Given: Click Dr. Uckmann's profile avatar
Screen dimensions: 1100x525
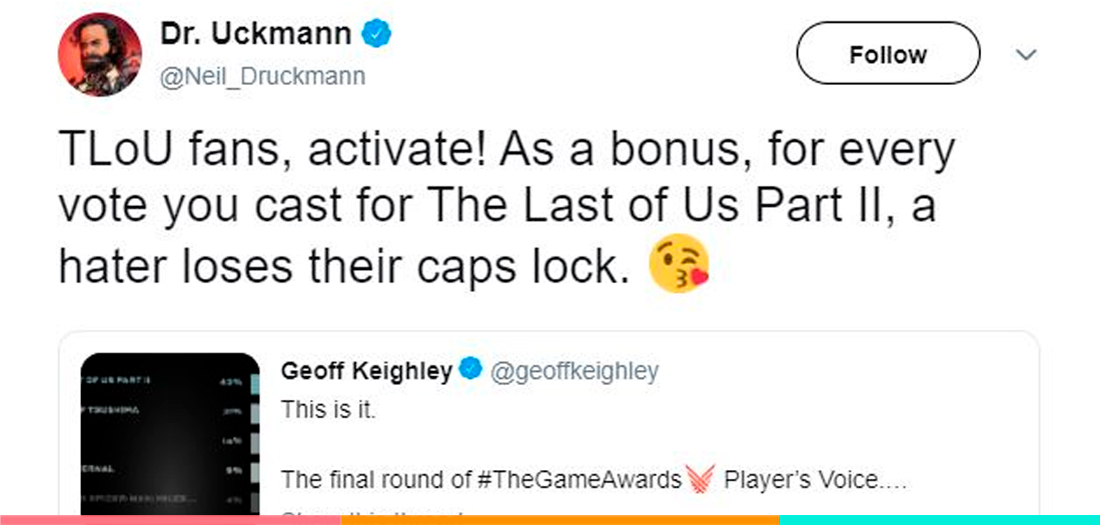Looking at the screenshot, I should click(x=100, y=55).
